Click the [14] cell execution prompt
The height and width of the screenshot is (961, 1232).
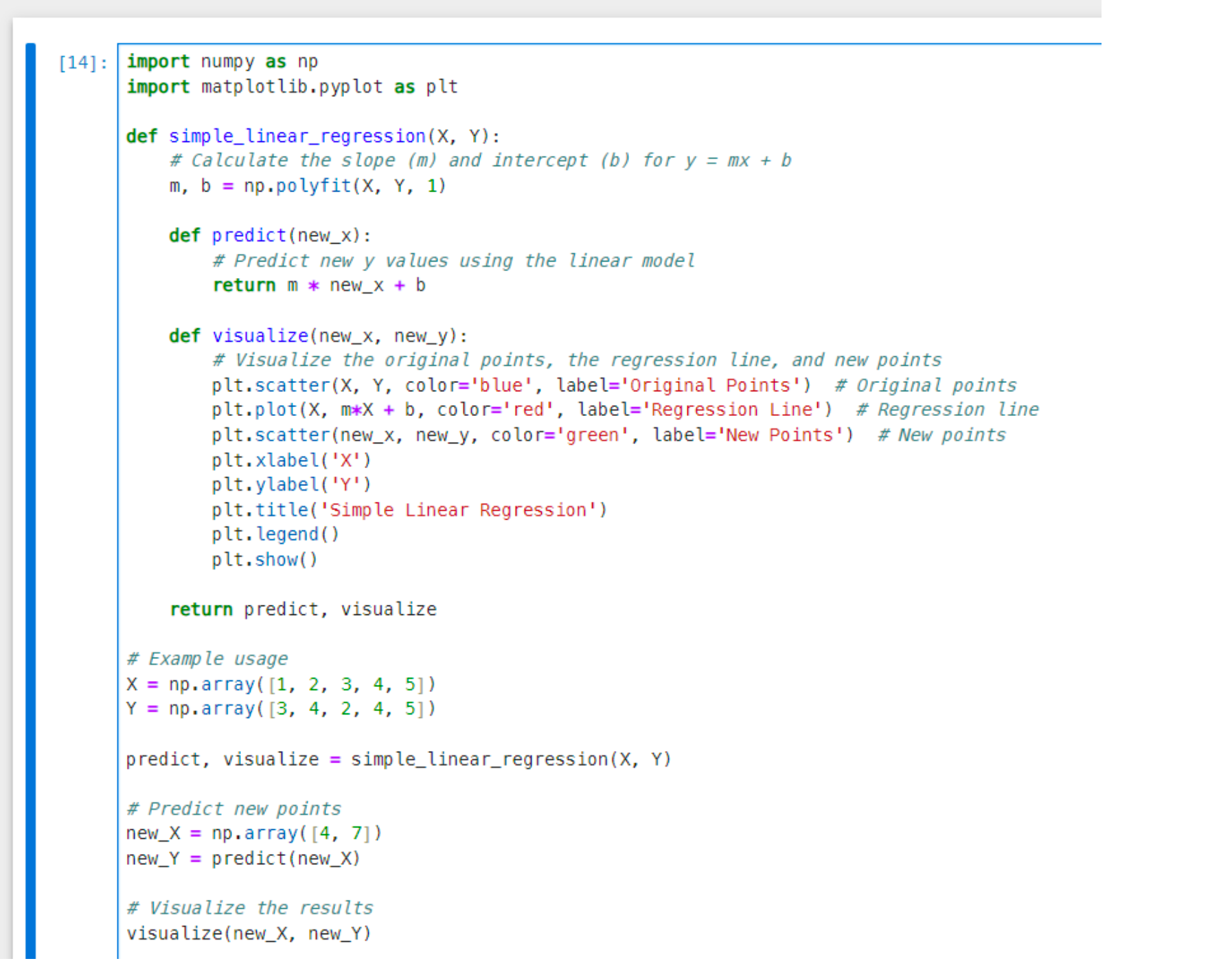coord(82,63)
